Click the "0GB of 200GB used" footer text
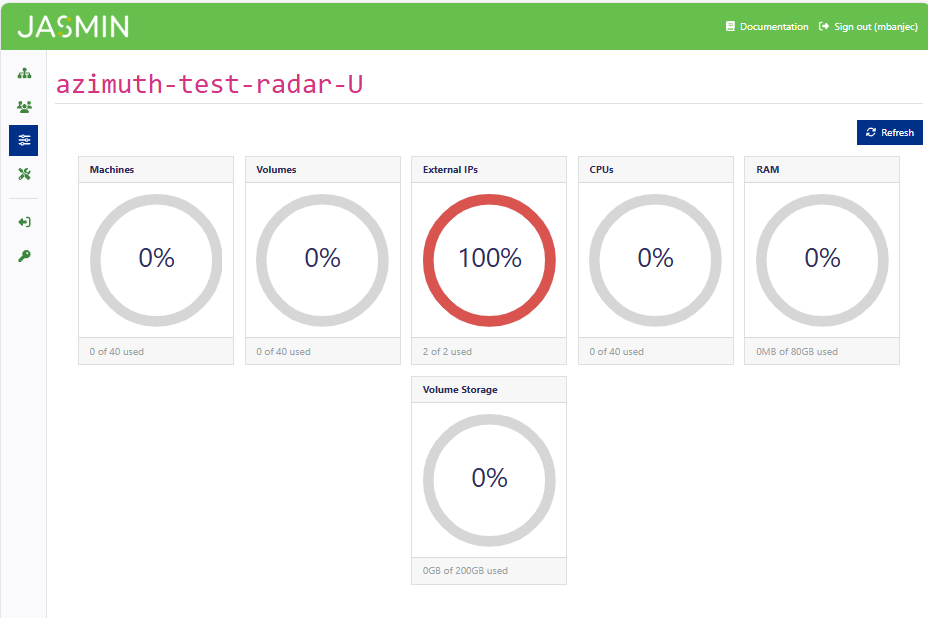Viewport: 928px width, 618px height. point(465,571)
